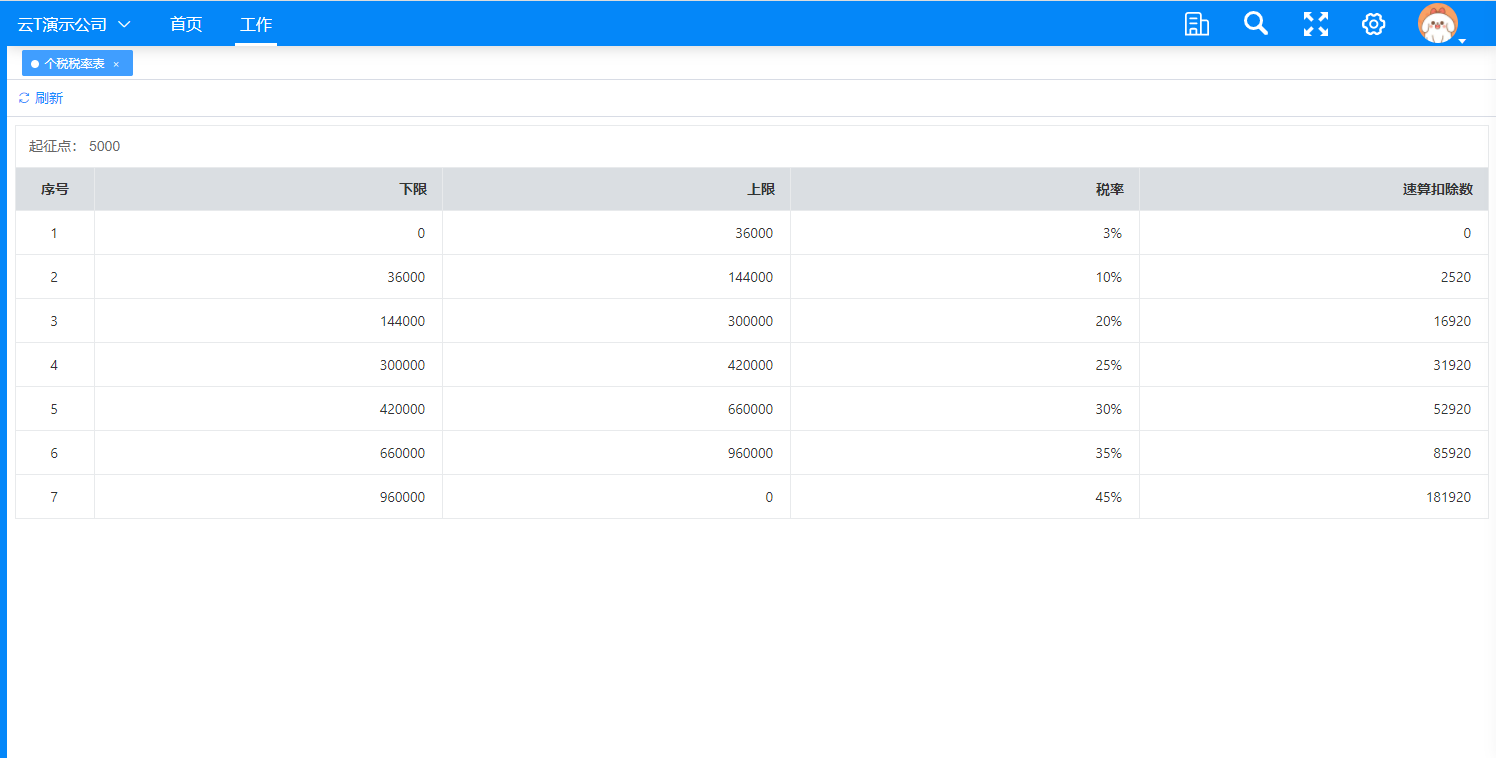Image resolution: width=1496 pixels, height=758 pixels.
Task: Close the 个税税率表 tab
Action: point(116,64)
